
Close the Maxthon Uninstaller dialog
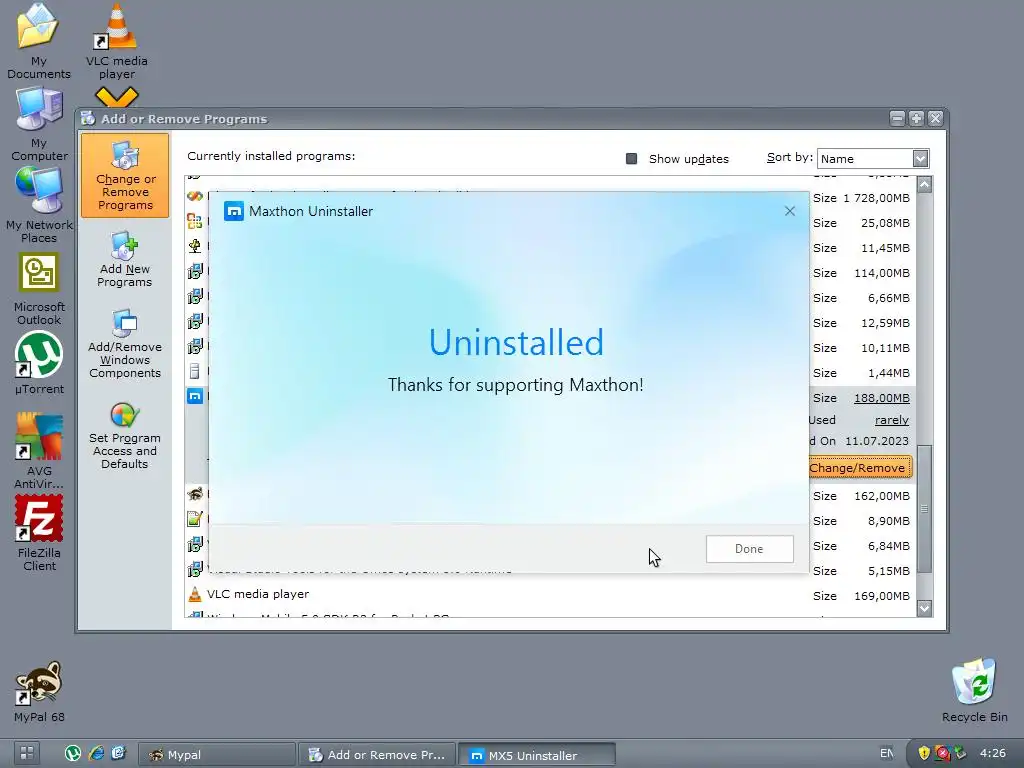(790, 211)
